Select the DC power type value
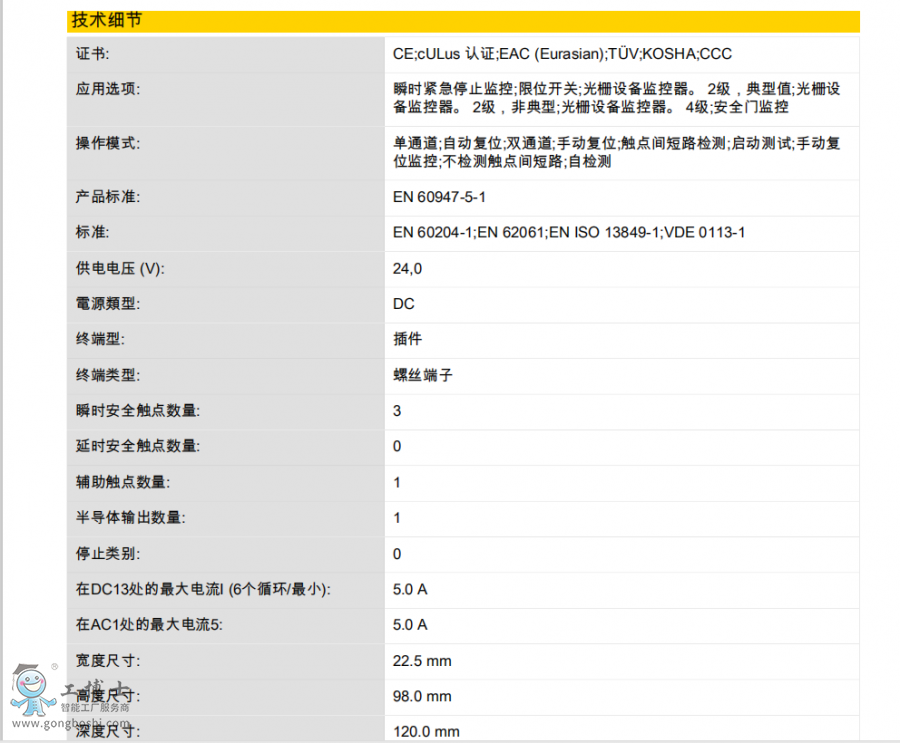900x743 pixels. click(x=404, y=304)
